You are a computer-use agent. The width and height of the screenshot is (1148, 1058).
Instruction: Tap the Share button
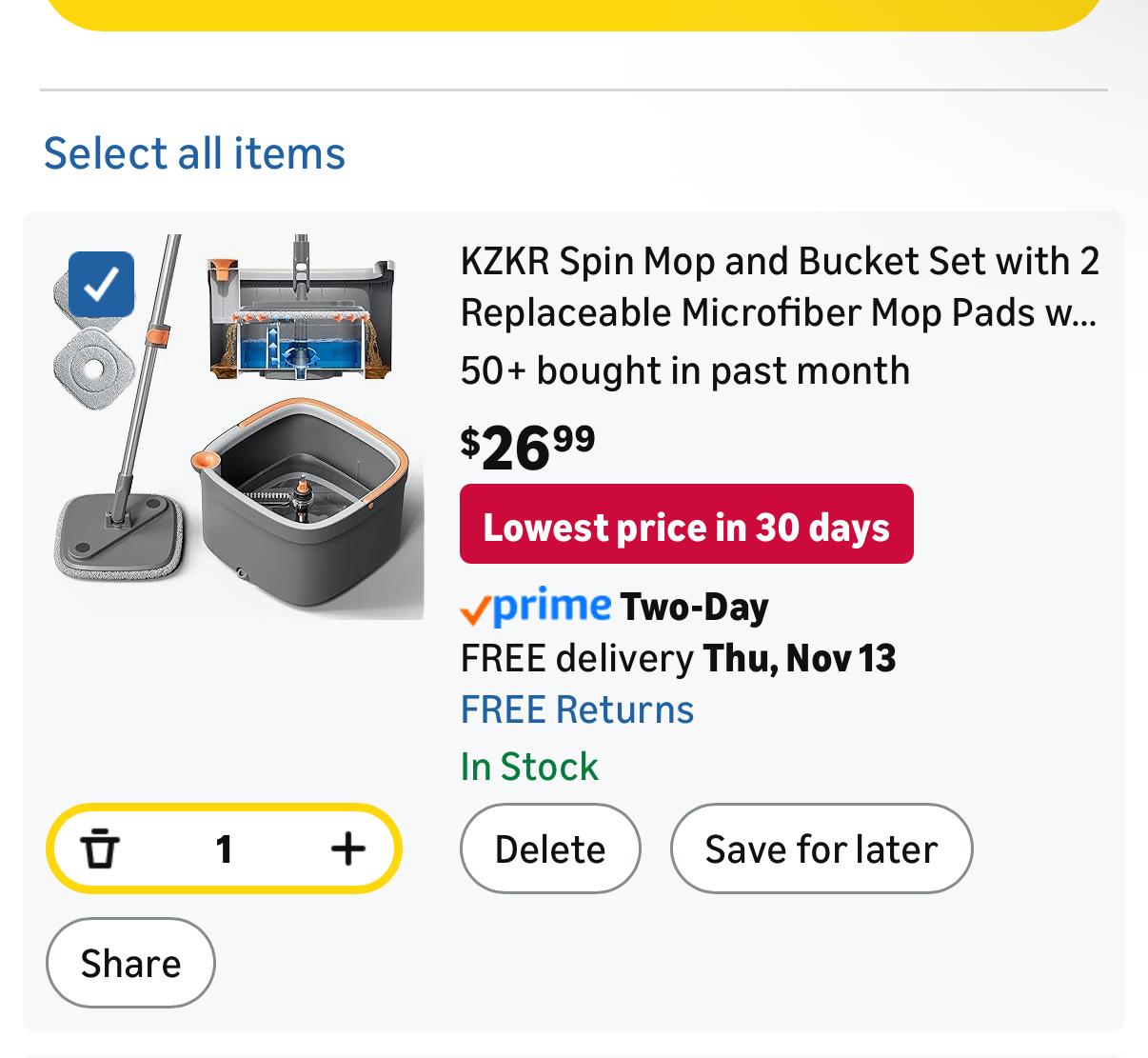click(x=130, y=963)
